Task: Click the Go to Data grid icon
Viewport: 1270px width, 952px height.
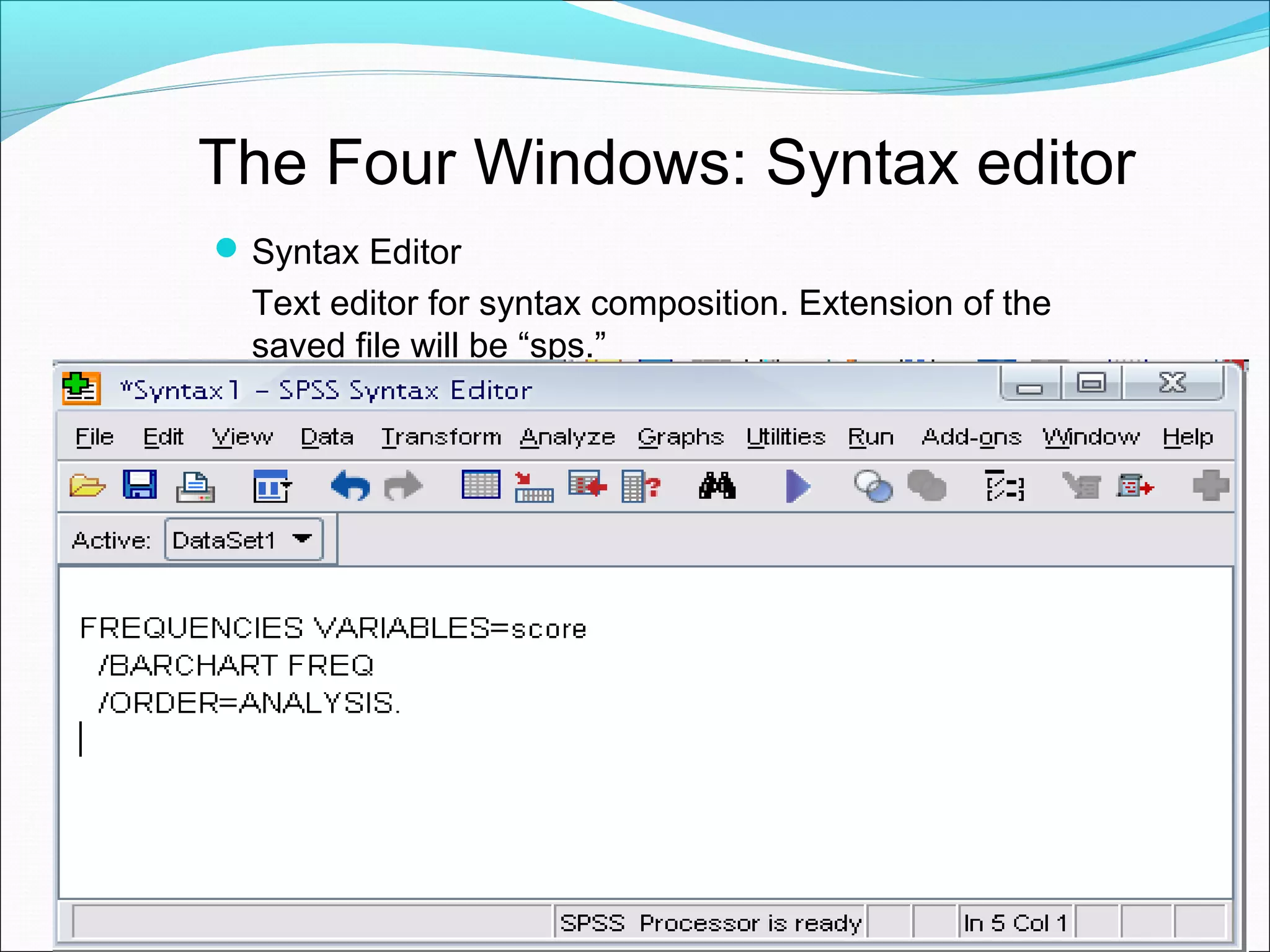Action: pos(481,485)
